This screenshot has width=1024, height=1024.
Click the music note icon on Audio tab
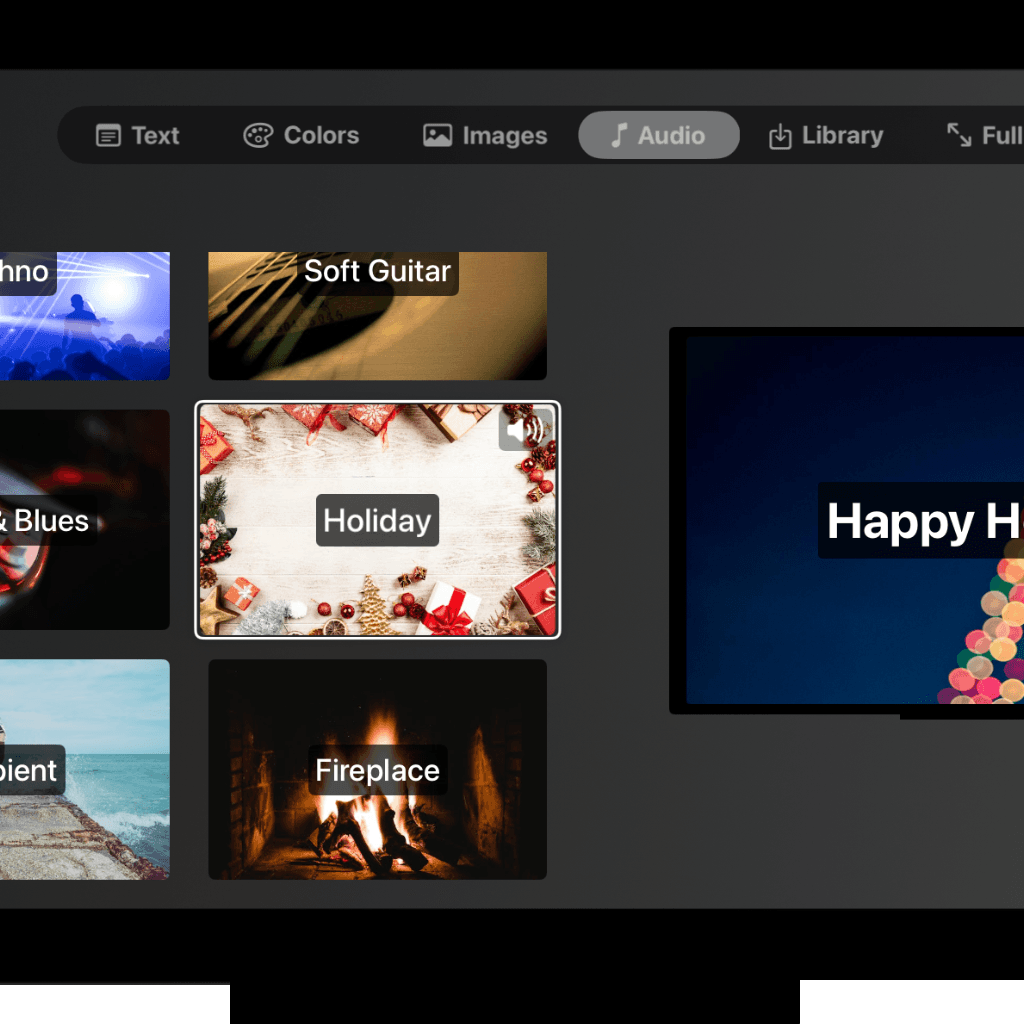(x=619, y=136)
